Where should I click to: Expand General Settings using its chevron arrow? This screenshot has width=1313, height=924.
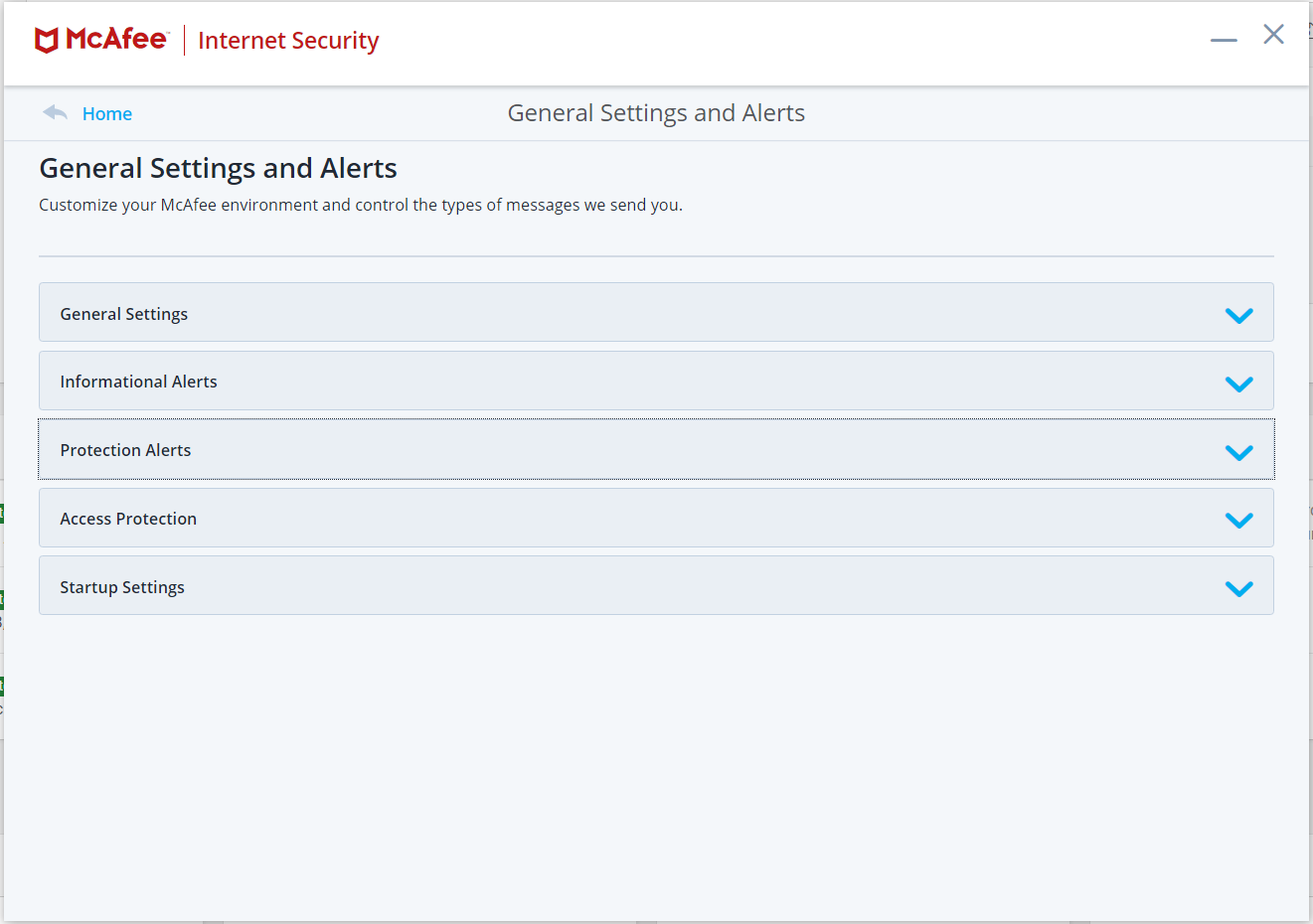[x=1238, y=315]
